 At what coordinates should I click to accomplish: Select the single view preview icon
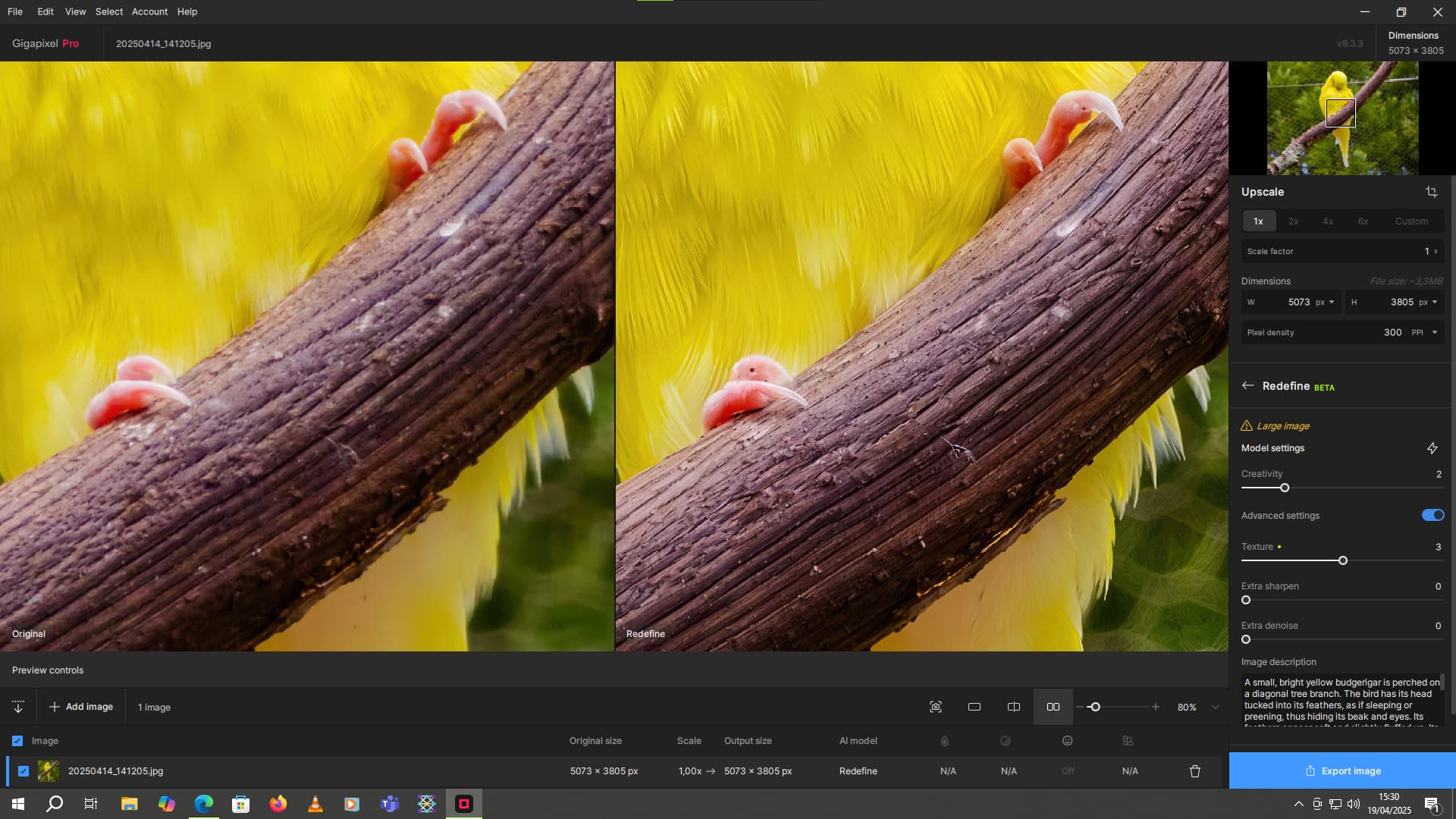[x=974, y=707]
